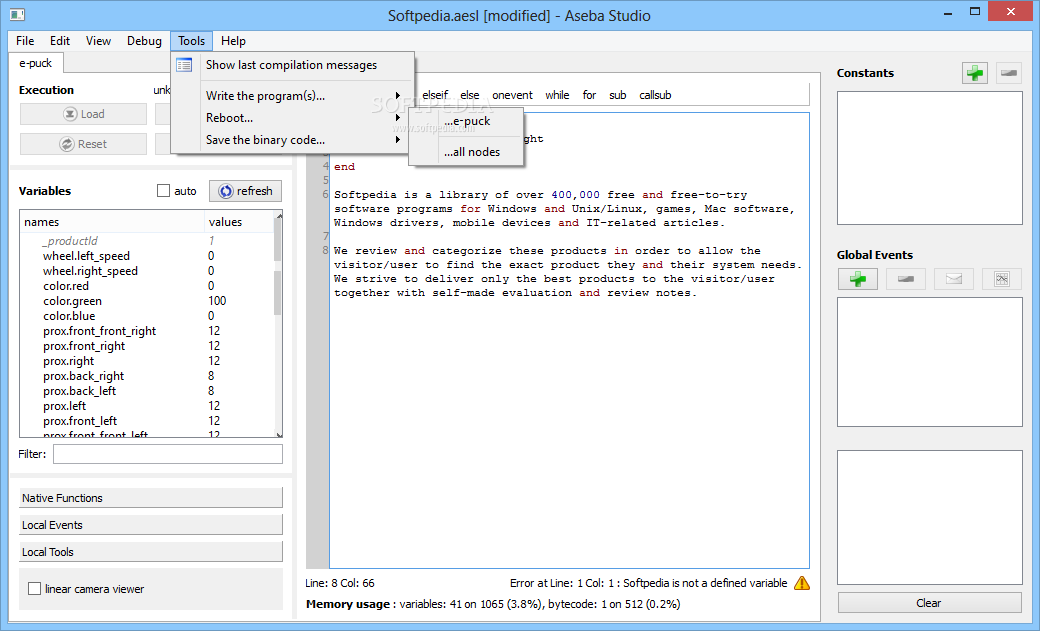Click value 100 of color.green
The height and width of the screenshot is (631, 1040).
tap(217, 301)
